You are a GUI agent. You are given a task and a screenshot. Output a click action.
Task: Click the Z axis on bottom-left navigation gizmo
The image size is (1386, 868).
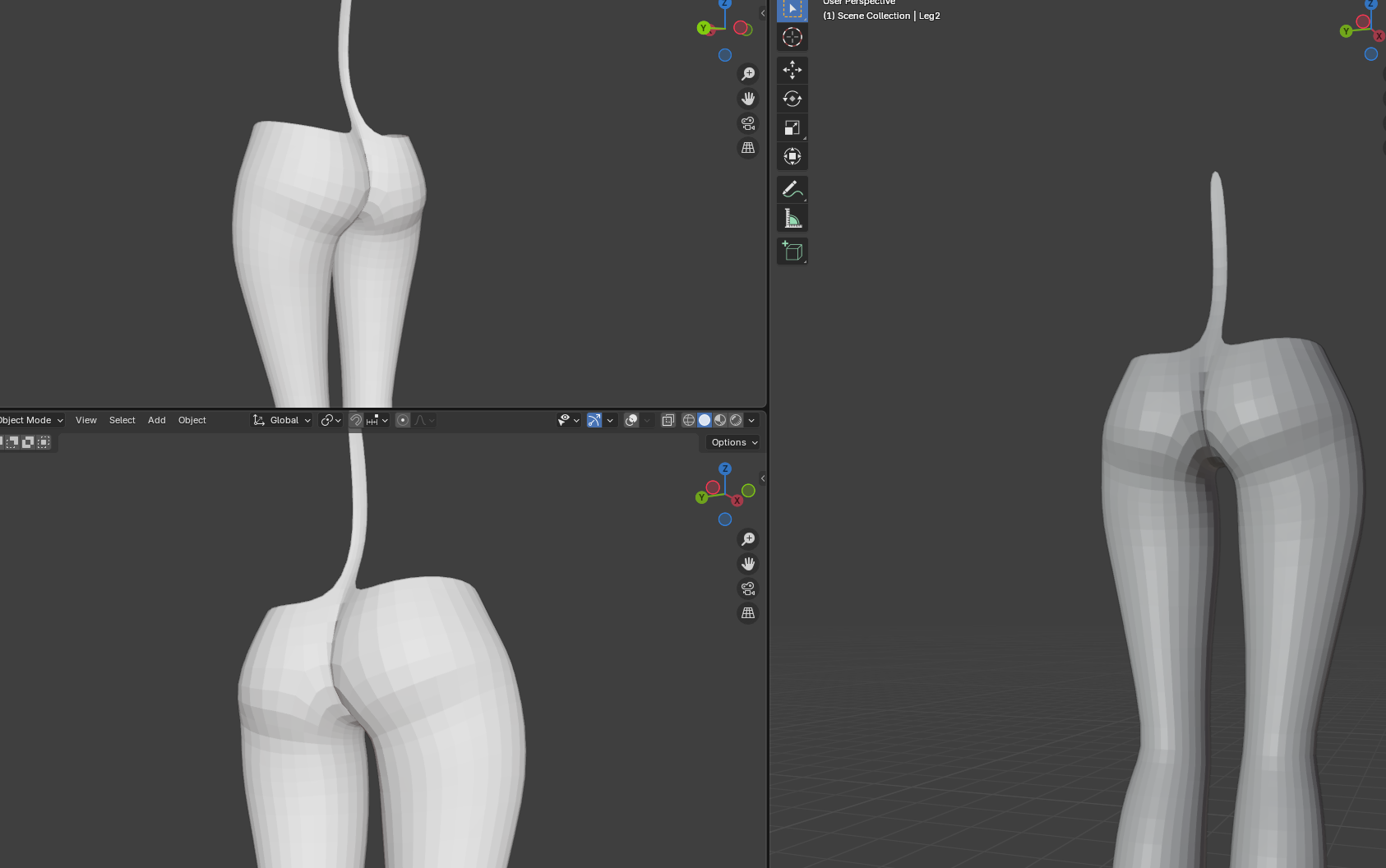pos(725,469)
